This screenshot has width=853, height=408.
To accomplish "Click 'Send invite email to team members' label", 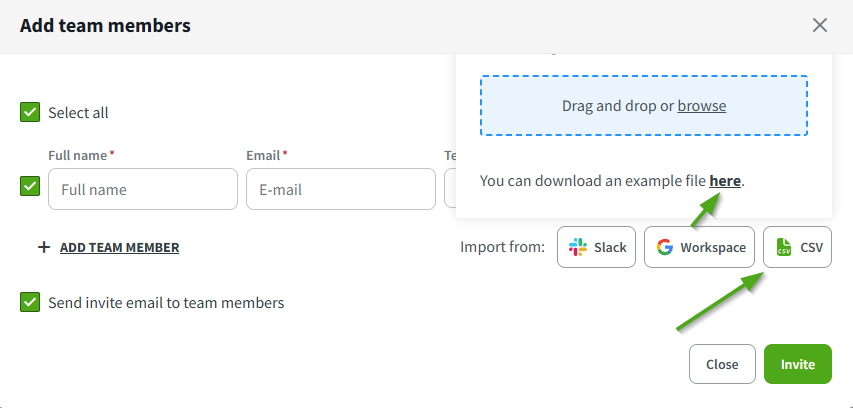I will pyautogui.click(x=166, y=302).
